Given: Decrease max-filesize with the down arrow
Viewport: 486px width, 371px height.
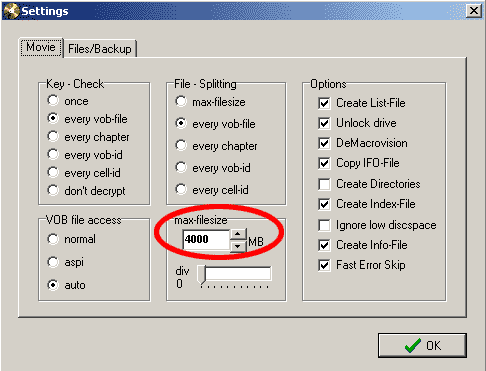Looking at the screenshot, I should point(238,246).
